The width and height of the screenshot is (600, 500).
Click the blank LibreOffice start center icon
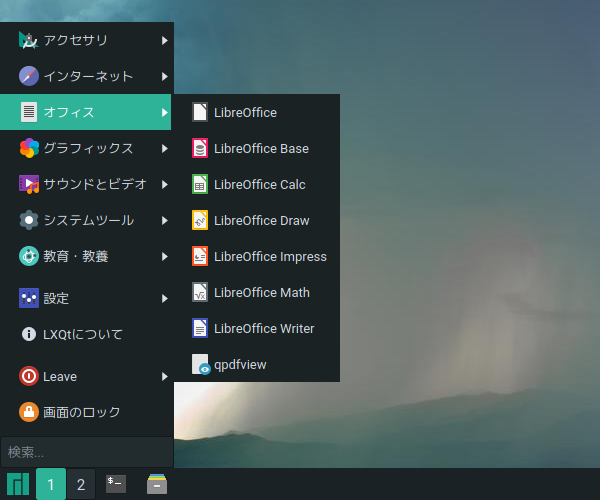pos(200,112)
